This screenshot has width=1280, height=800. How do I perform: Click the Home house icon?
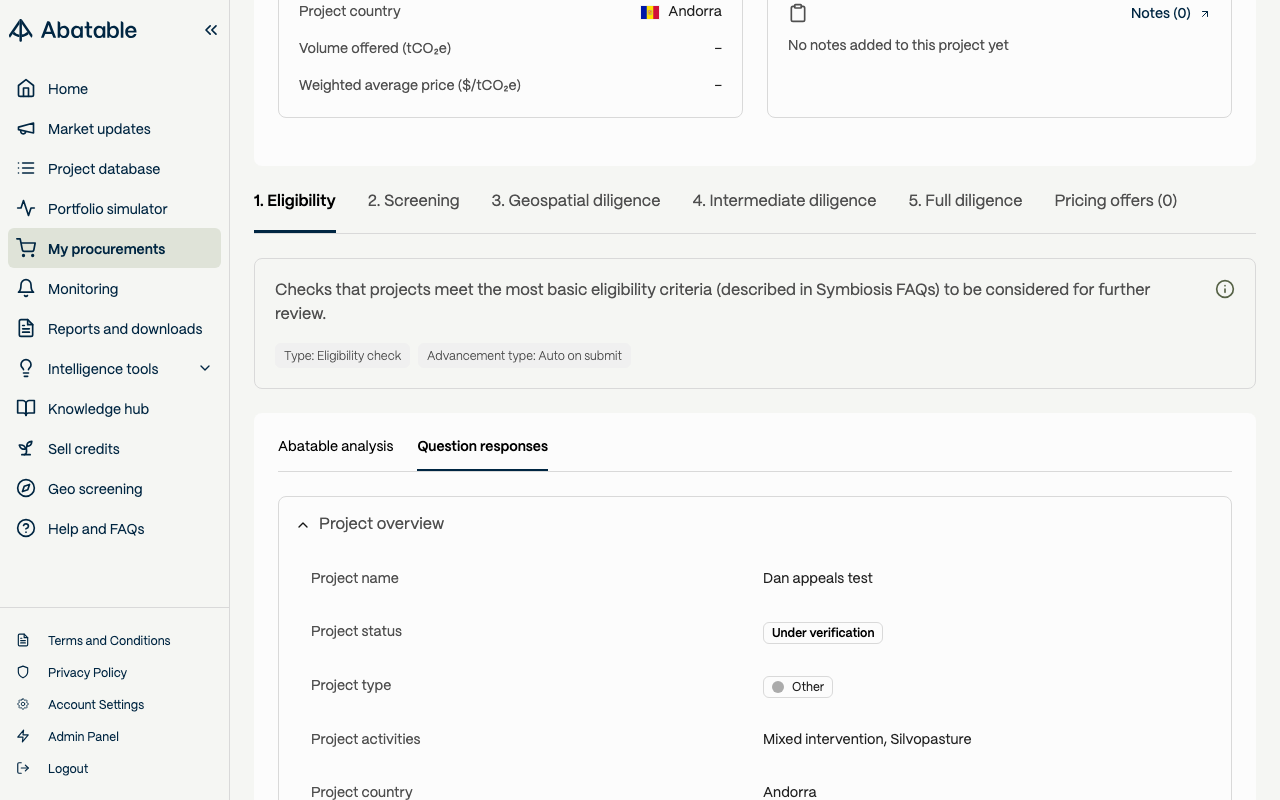point(27,89)
